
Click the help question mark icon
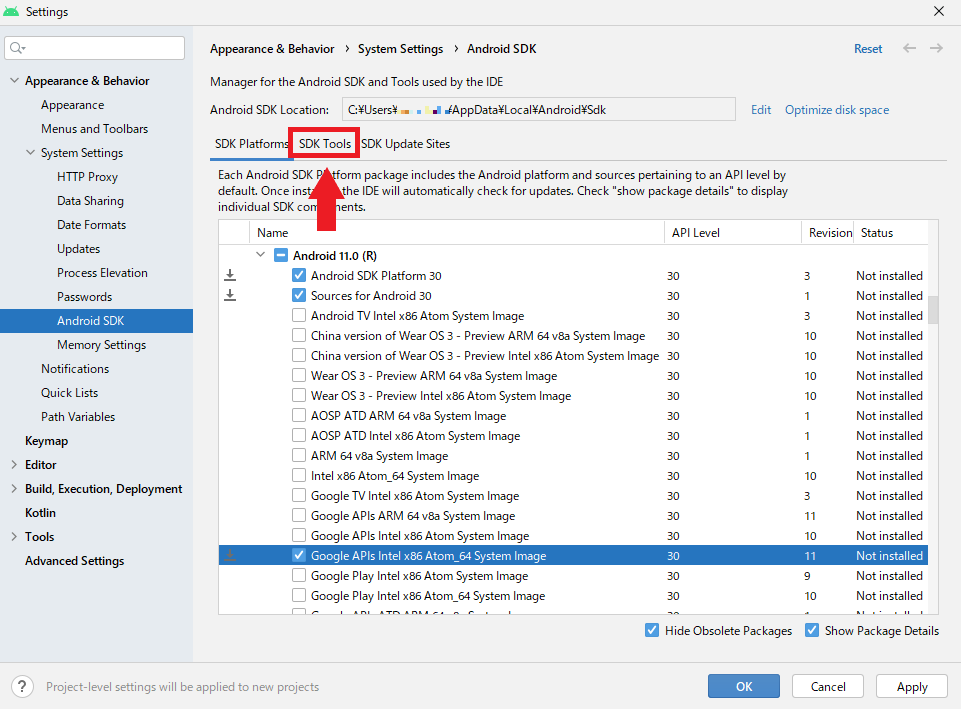point(23,686)
